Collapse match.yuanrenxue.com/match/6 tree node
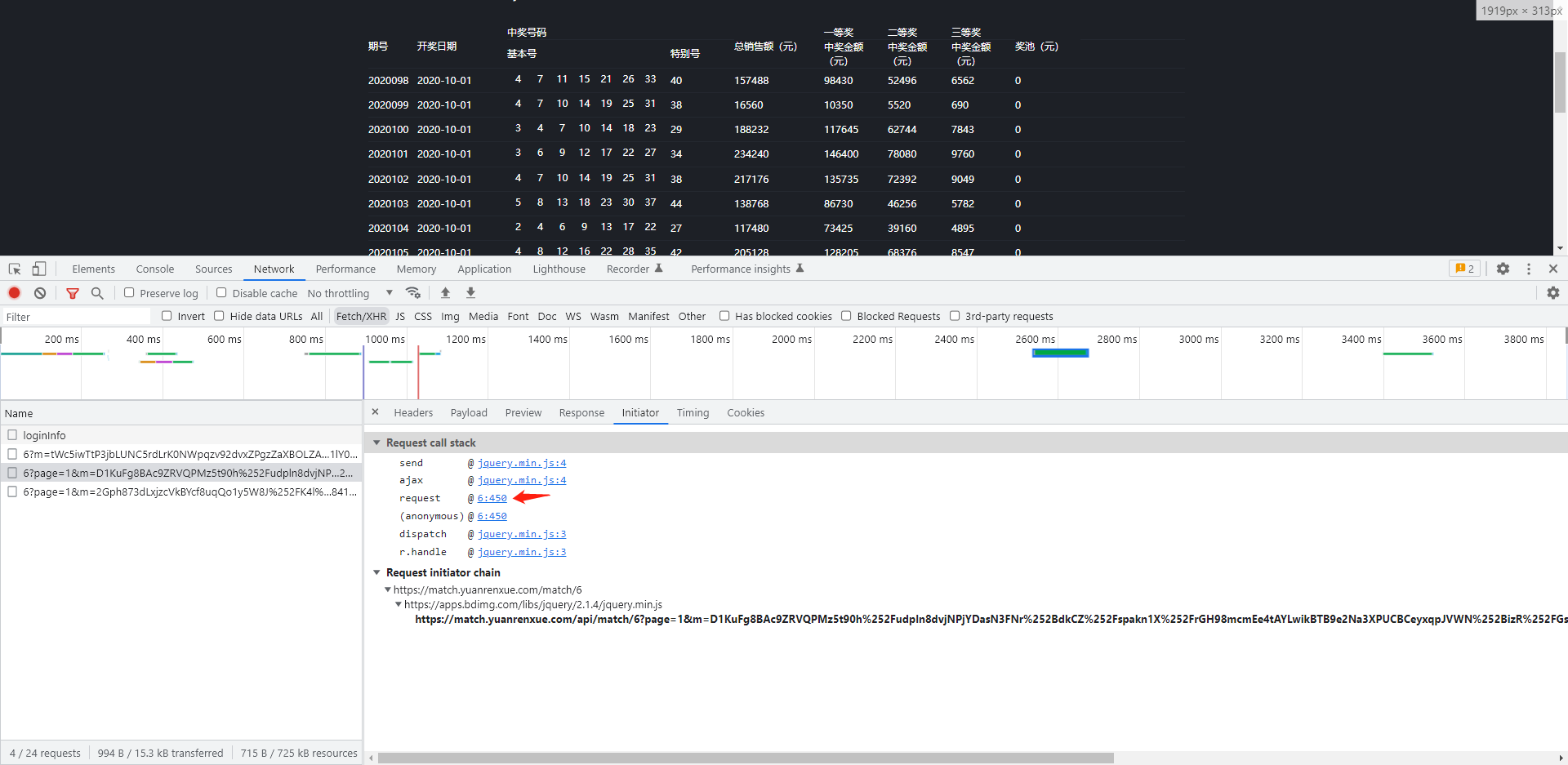1568x765 pixels. pos(388,589)
